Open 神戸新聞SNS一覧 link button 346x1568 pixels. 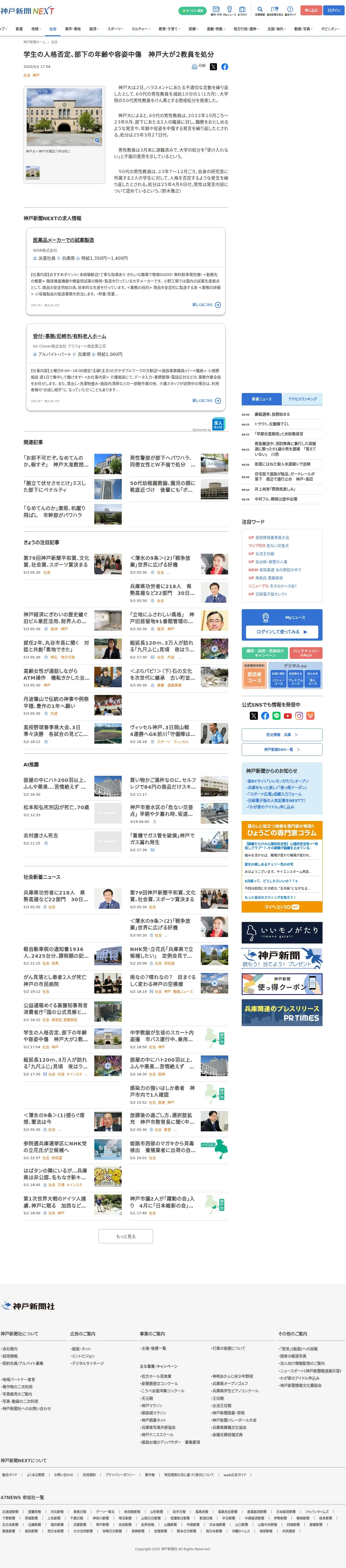point(282,749)
